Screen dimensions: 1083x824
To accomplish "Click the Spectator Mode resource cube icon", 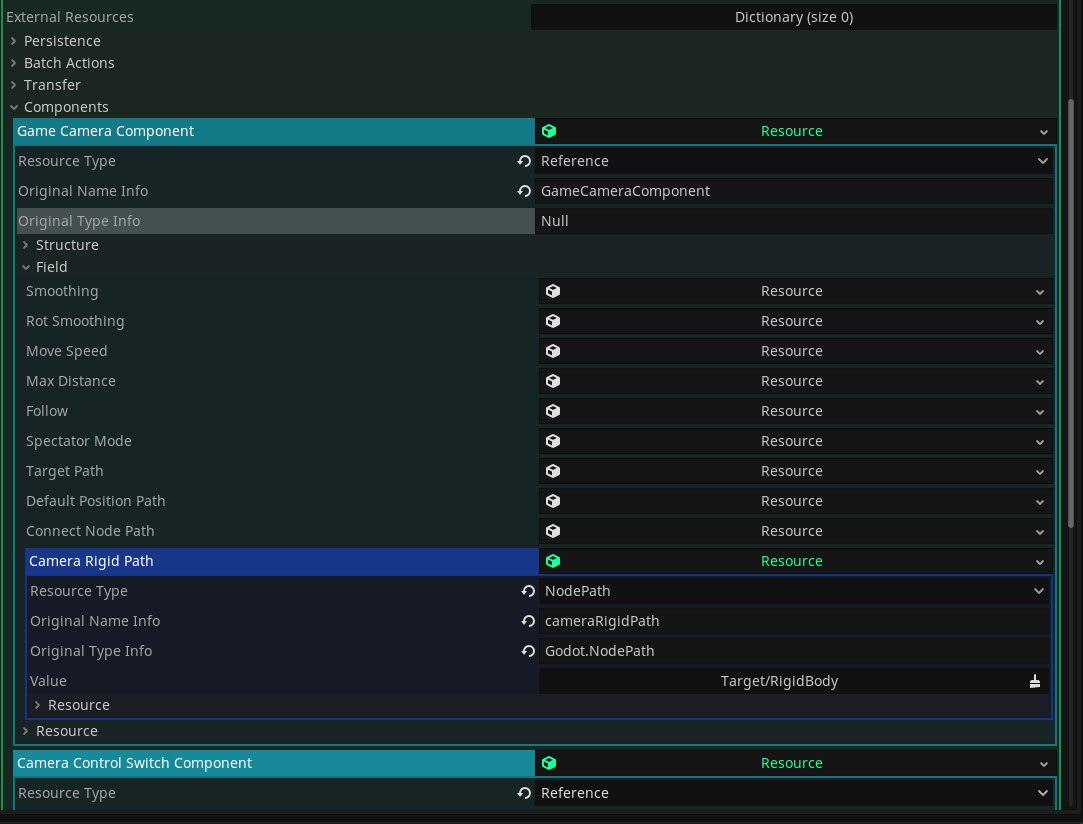I will coord(553,441).
